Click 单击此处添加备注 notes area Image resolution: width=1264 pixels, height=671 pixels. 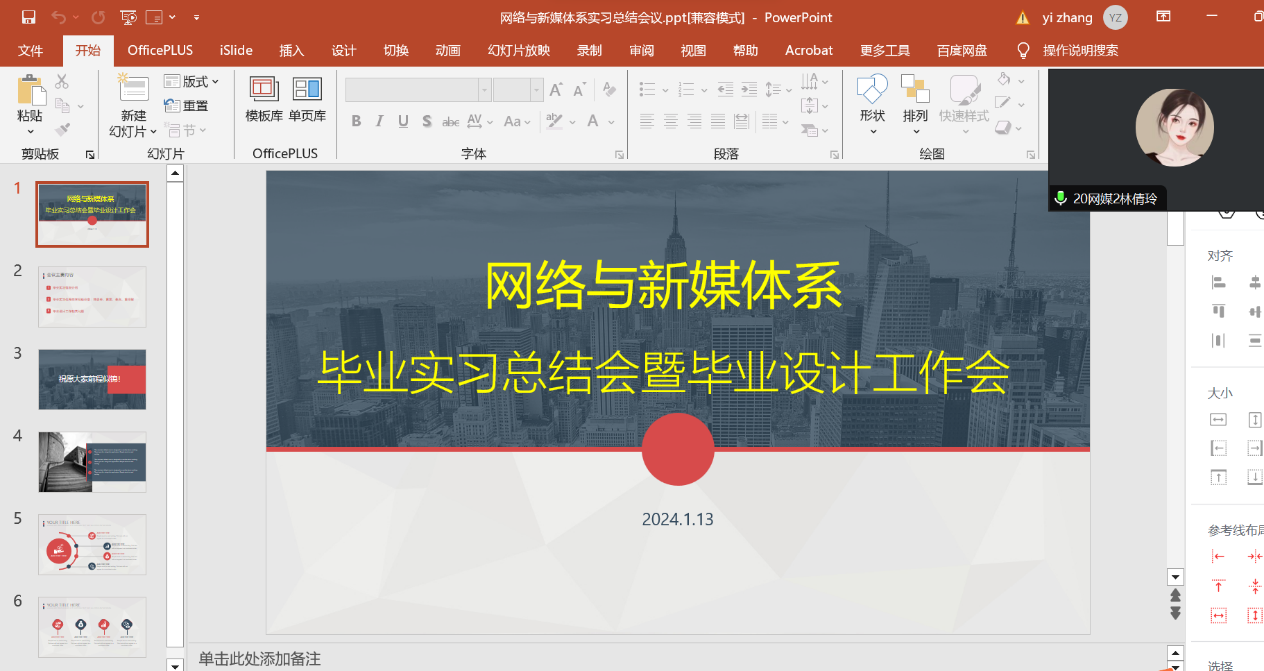260,658
